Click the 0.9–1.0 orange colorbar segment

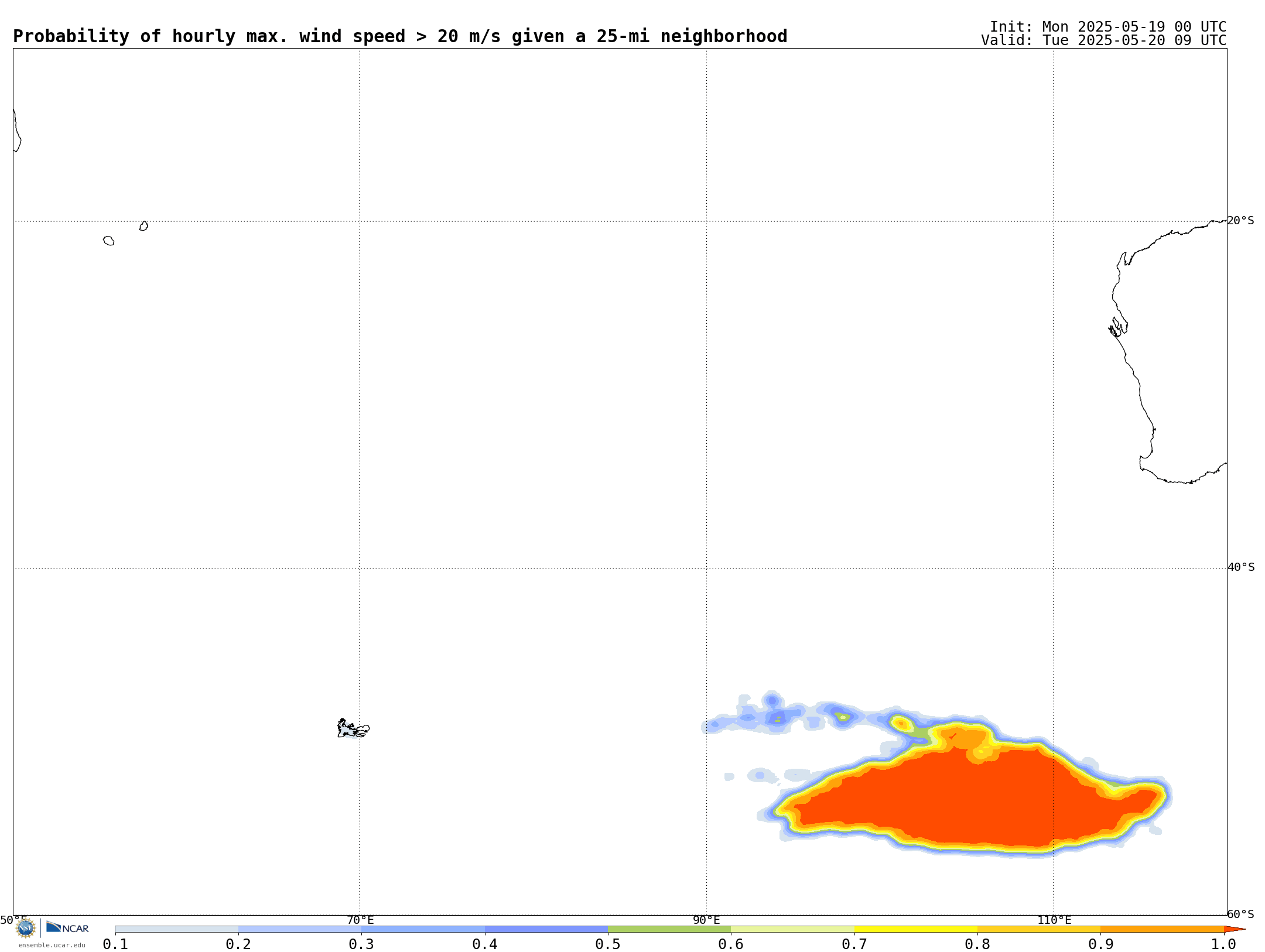click(1162, 929)
